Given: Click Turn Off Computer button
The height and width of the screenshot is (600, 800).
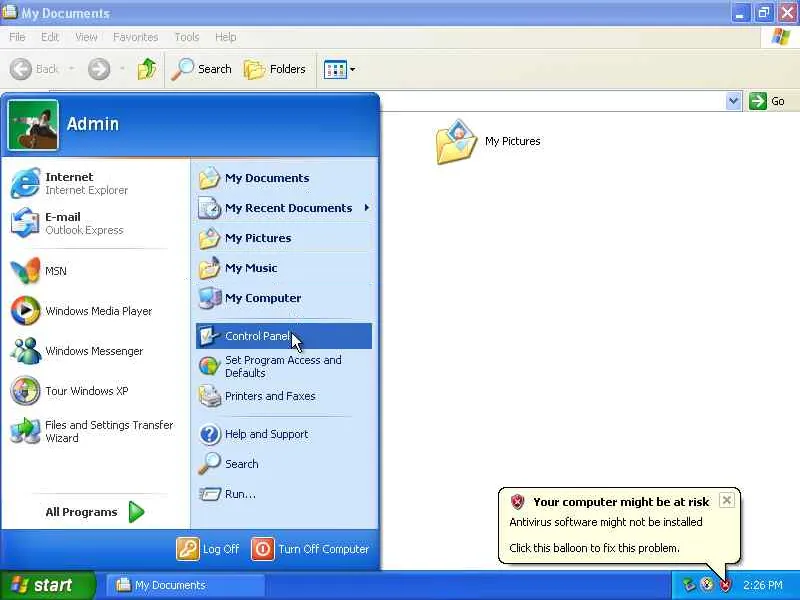Looking at the screenshot, I should coord(310,549).
